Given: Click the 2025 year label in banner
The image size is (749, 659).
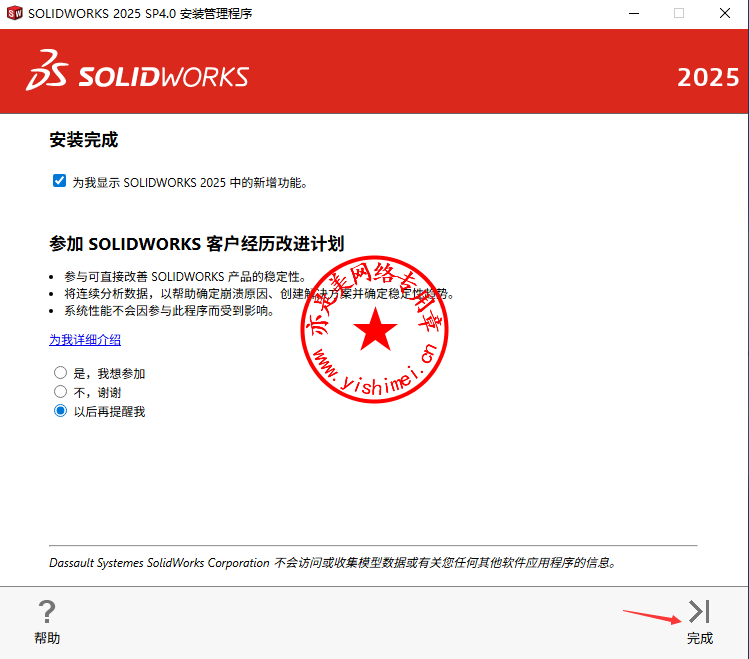Looking at the screenshot, I should [x=708, y=77].
